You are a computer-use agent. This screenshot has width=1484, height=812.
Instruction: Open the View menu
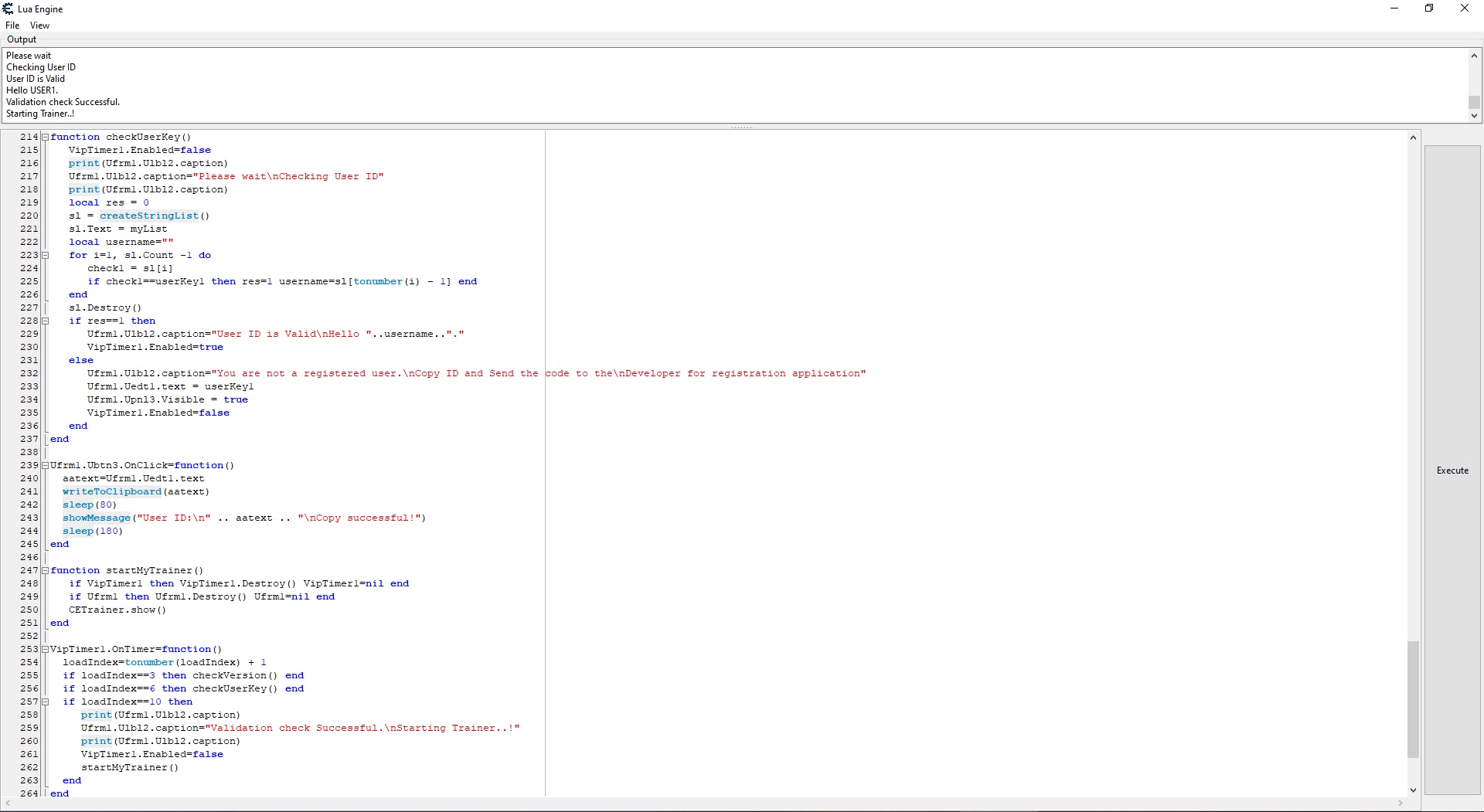39,25
